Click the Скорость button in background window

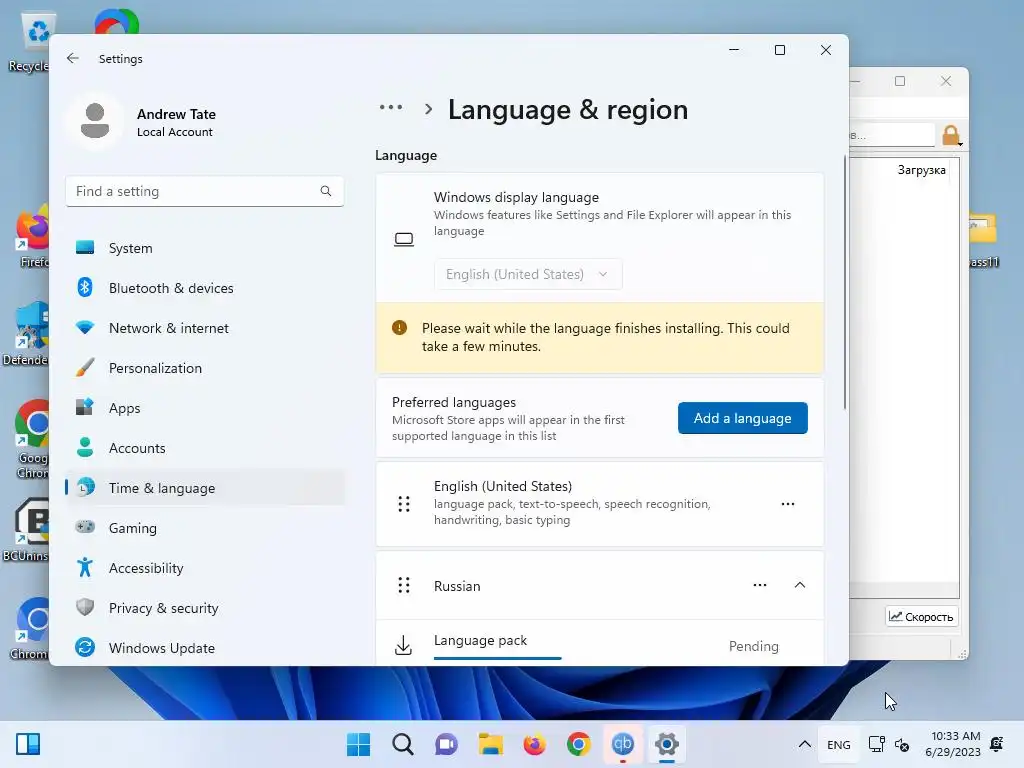921,616
